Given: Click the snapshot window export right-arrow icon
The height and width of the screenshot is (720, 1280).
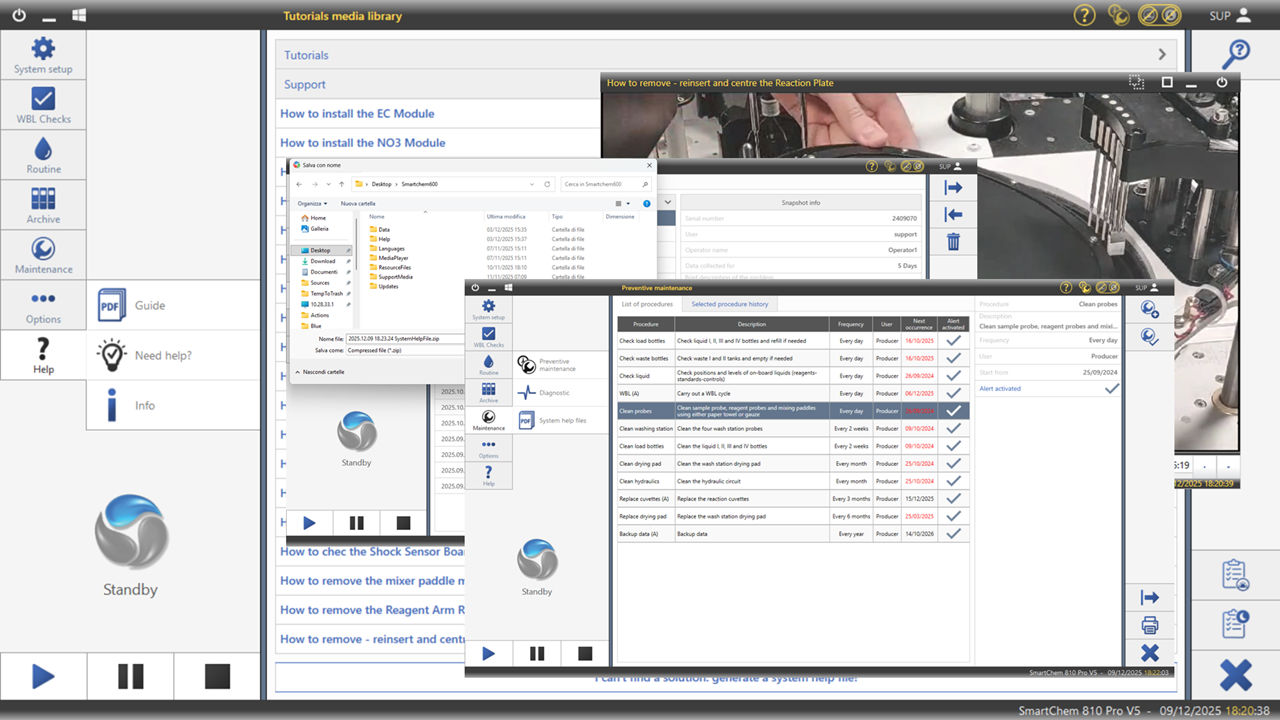Looking at the screenshot, I should click(953, 188).
